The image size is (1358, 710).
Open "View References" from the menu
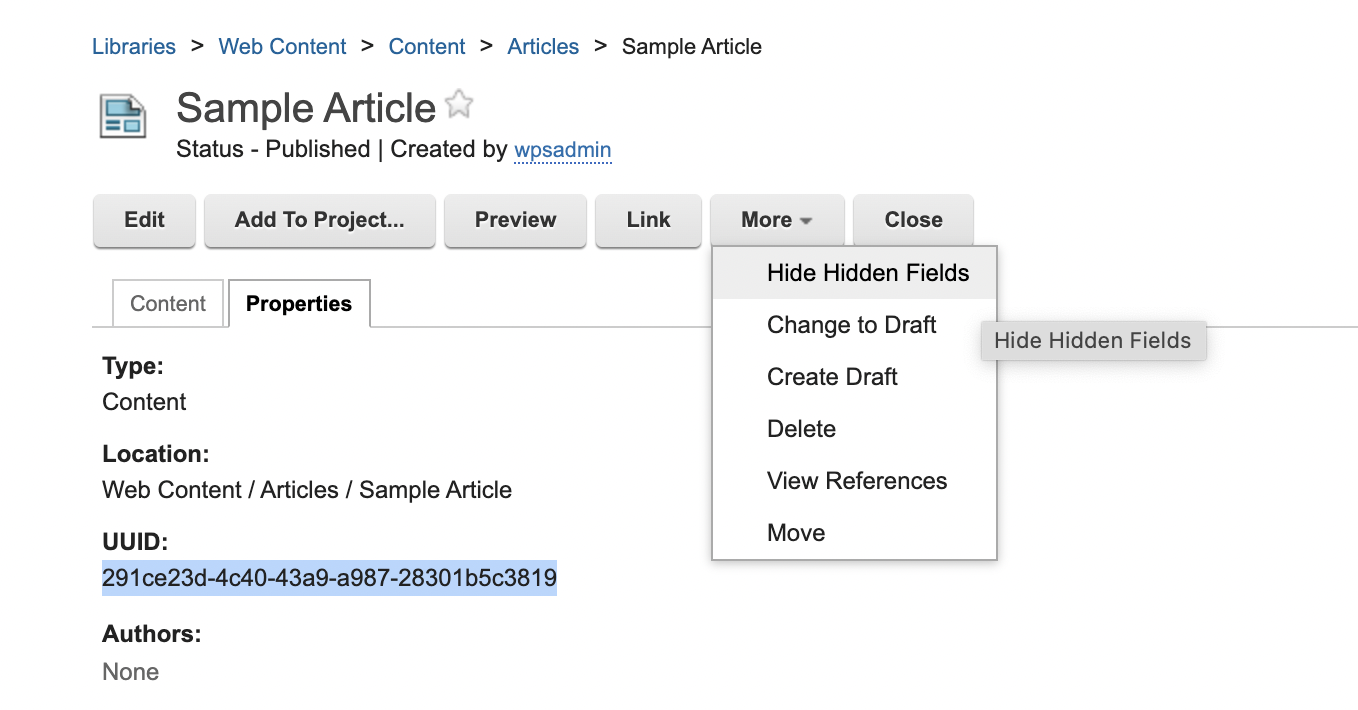tap(856, 480)
